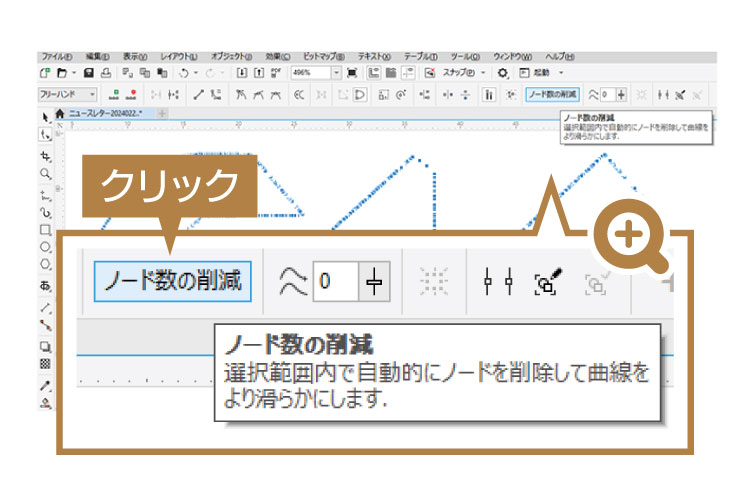Select the Ellipse tool

(45, 247)
